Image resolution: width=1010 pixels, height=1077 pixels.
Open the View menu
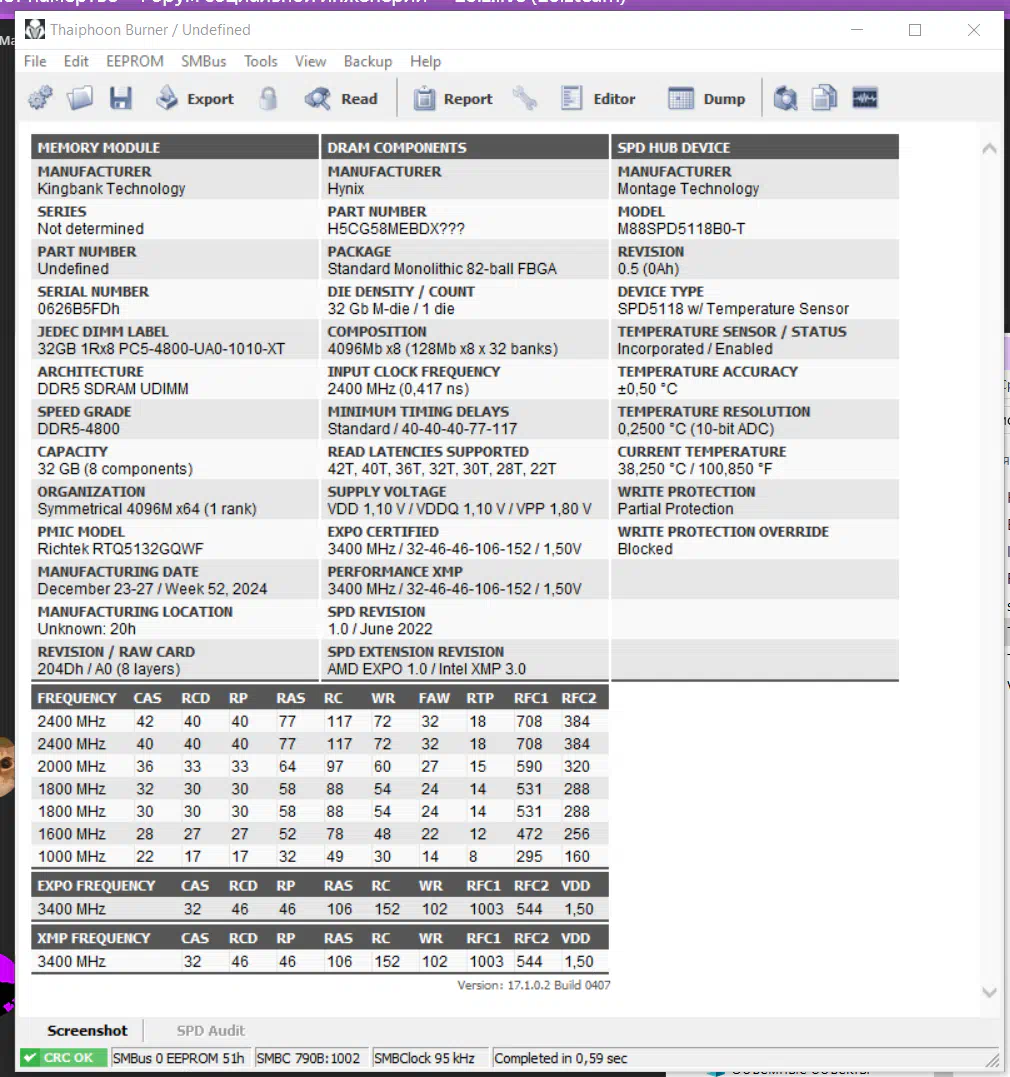tap(311, 61)
